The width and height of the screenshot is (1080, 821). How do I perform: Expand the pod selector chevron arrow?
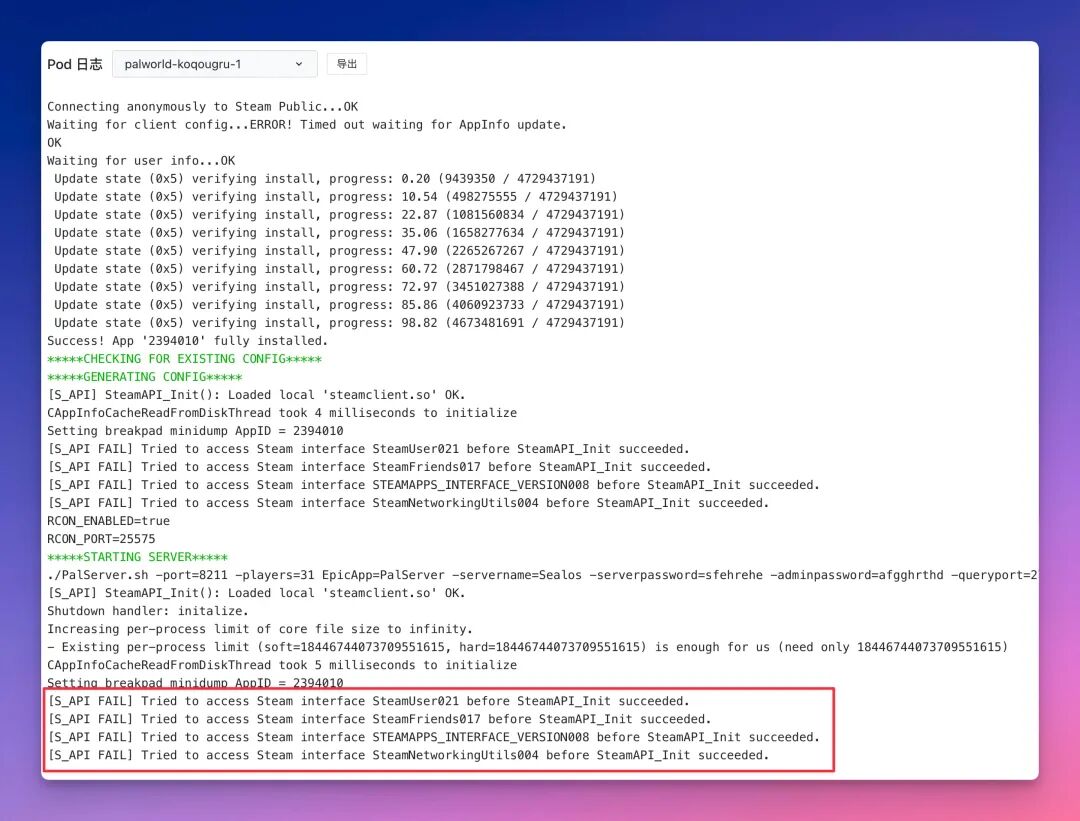299,64
